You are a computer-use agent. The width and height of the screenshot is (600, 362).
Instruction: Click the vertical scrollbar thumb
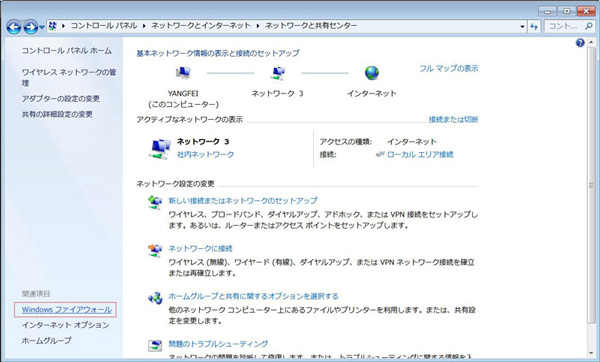click(x=592, y=186)
